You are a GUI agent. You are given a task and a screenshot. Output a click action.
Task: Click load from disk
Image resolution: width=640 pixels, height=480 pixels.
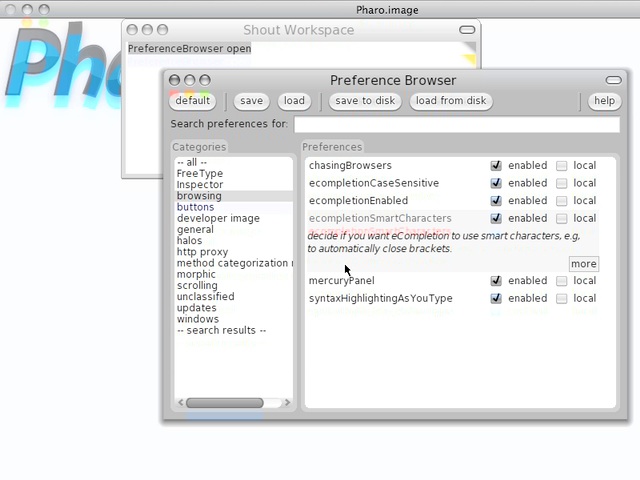(x=451, y=101)
